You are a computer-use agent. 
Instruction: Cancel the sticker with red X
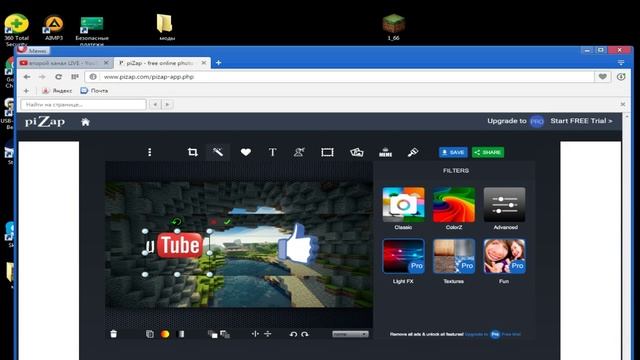coord(213,222)
